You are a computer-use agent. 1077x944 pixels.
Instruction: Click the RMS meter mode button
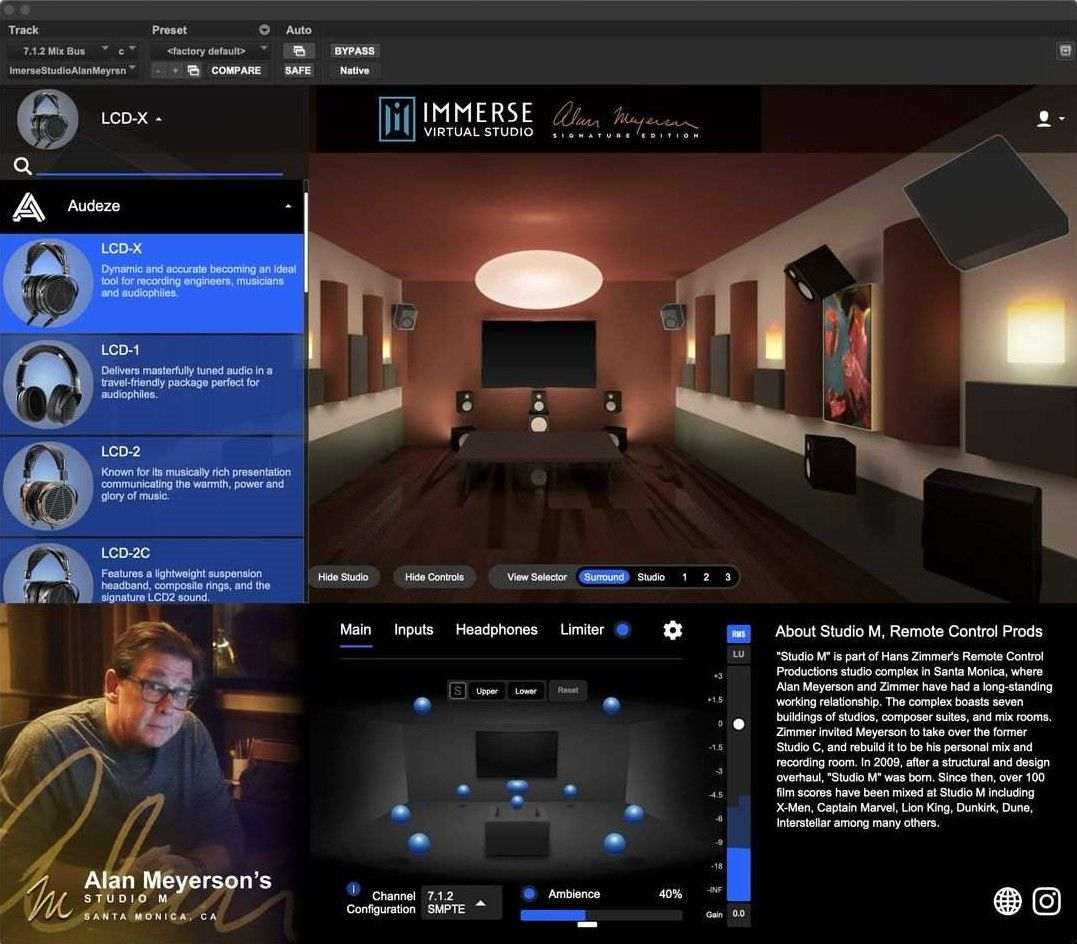[738, 633]
